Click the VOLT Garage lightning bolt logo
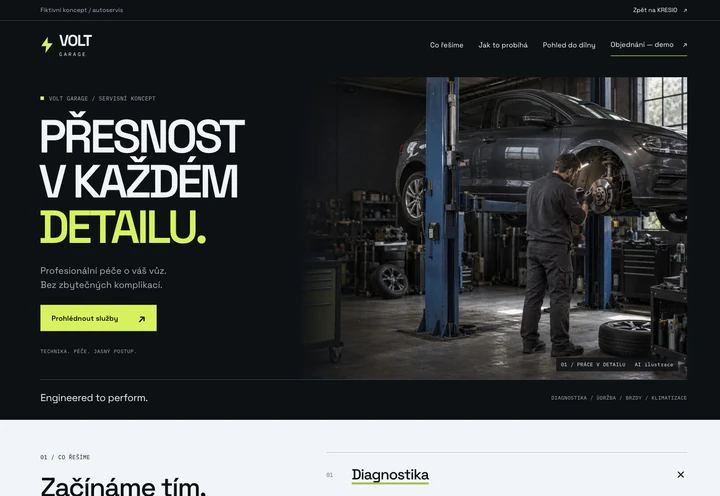Screen dimensions: 720x496 [x=46, y=45]
